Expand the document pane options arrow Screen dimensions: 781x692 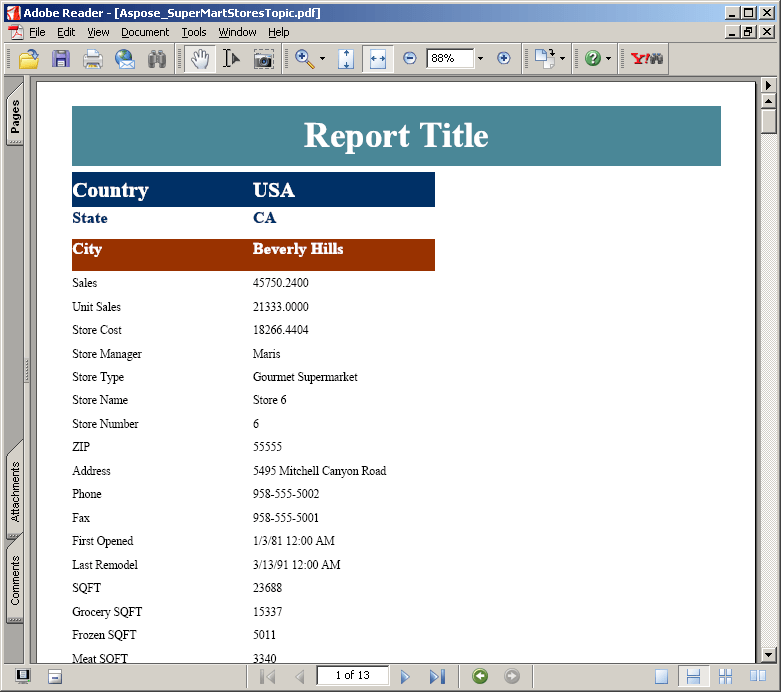coord(769,85)
